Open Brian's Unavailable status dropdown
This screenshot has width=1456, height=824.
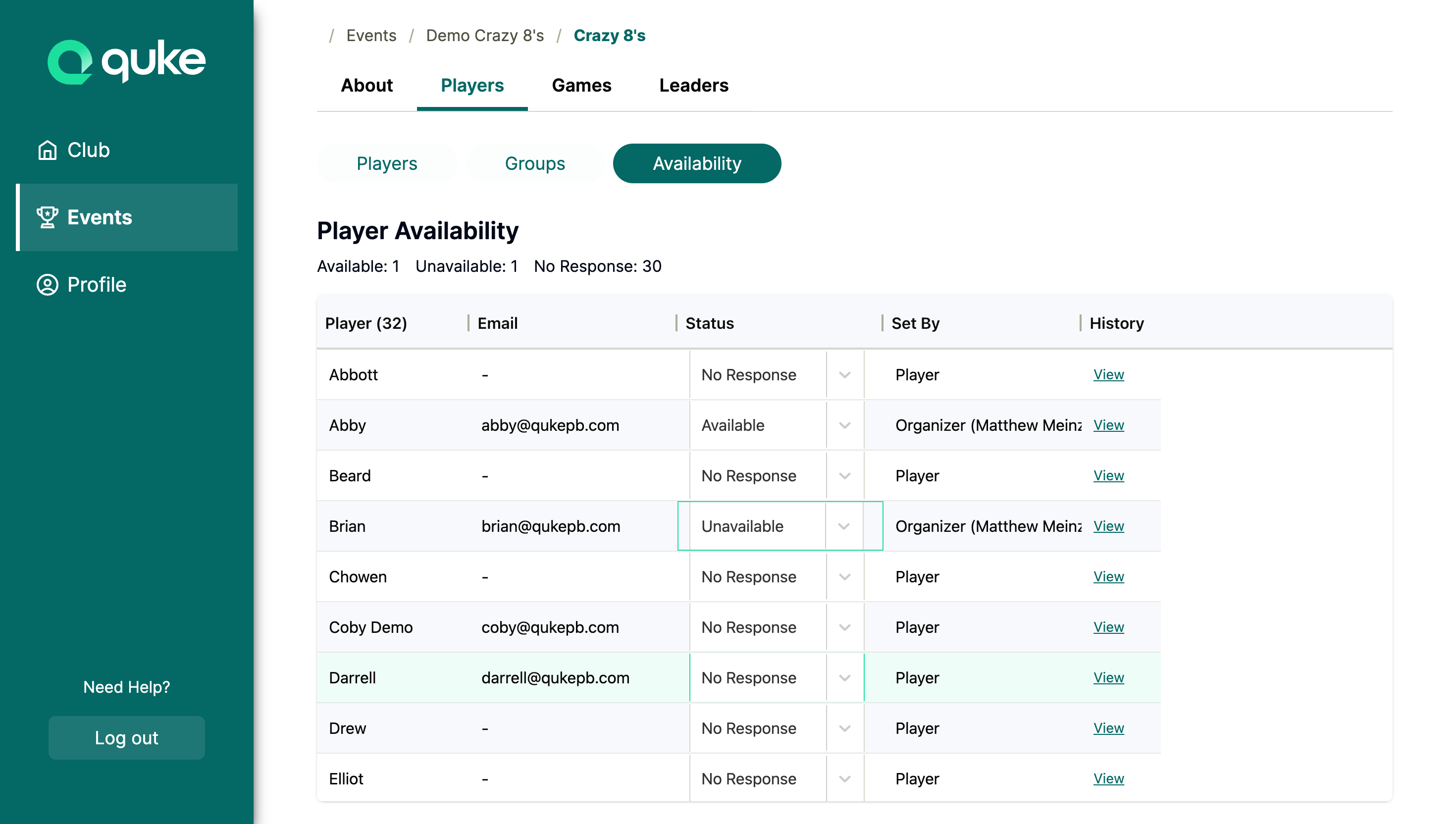click(844, 526)
